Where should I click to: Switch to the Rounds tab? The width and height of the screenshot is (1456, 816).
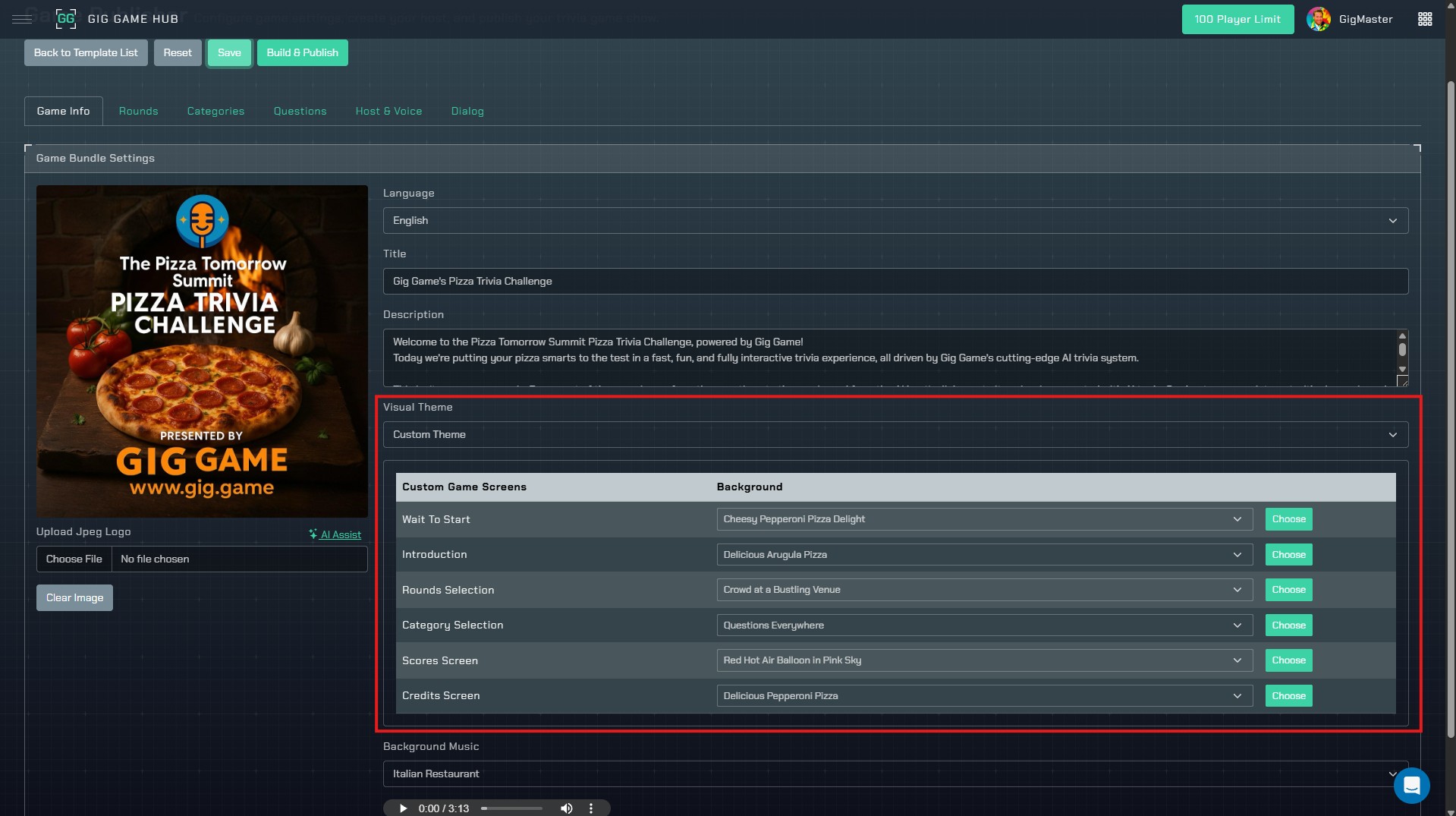click(x=138, y=111)
